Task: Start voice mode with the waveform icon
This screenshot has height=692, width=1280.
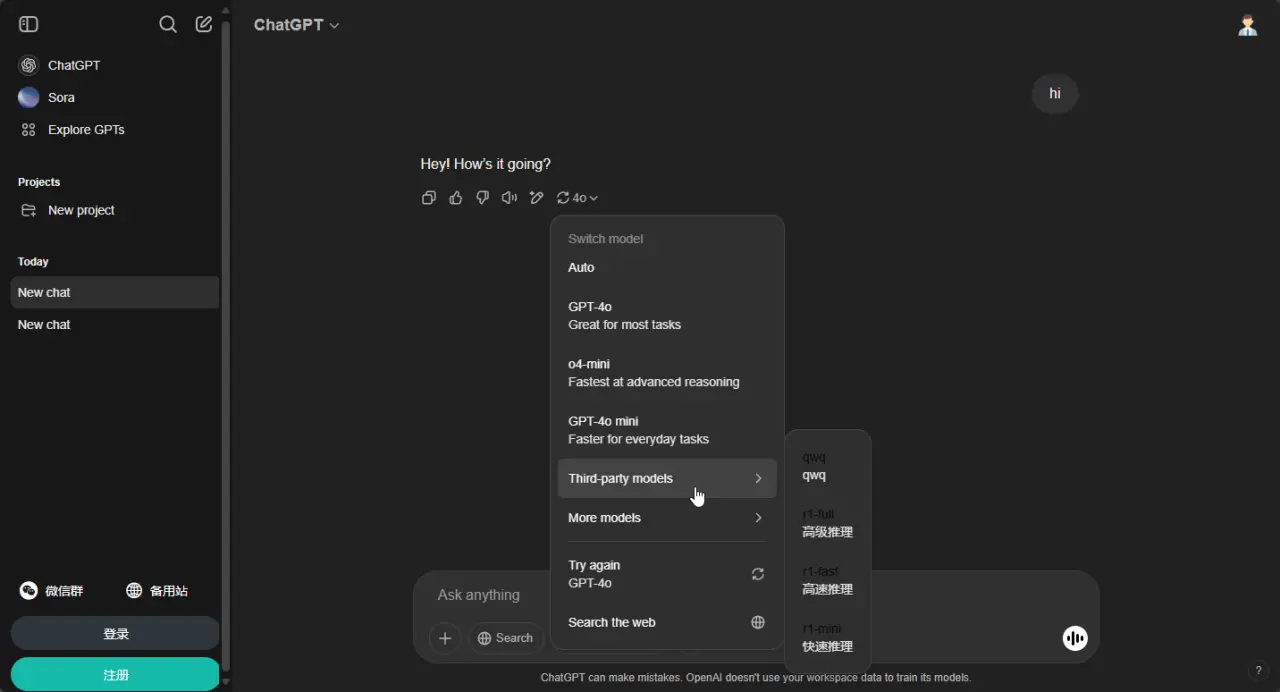Action: click(1075, 638)
